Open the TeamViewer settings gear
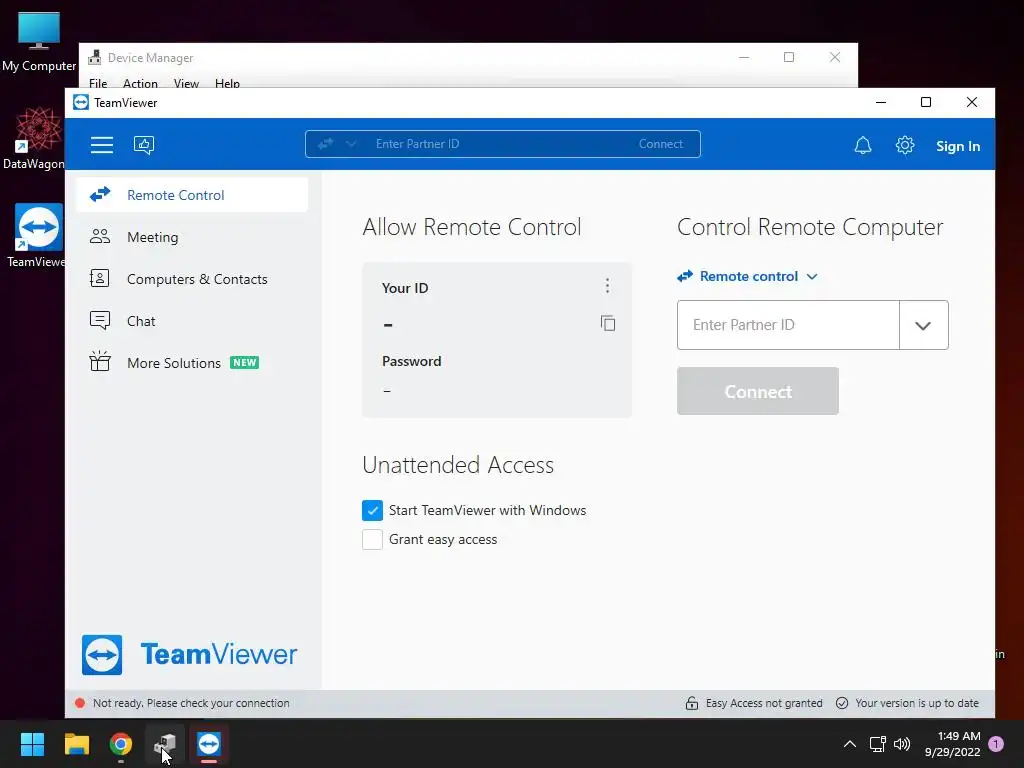The width and height of the screenshot is (1024, 768). pos(904,145)
